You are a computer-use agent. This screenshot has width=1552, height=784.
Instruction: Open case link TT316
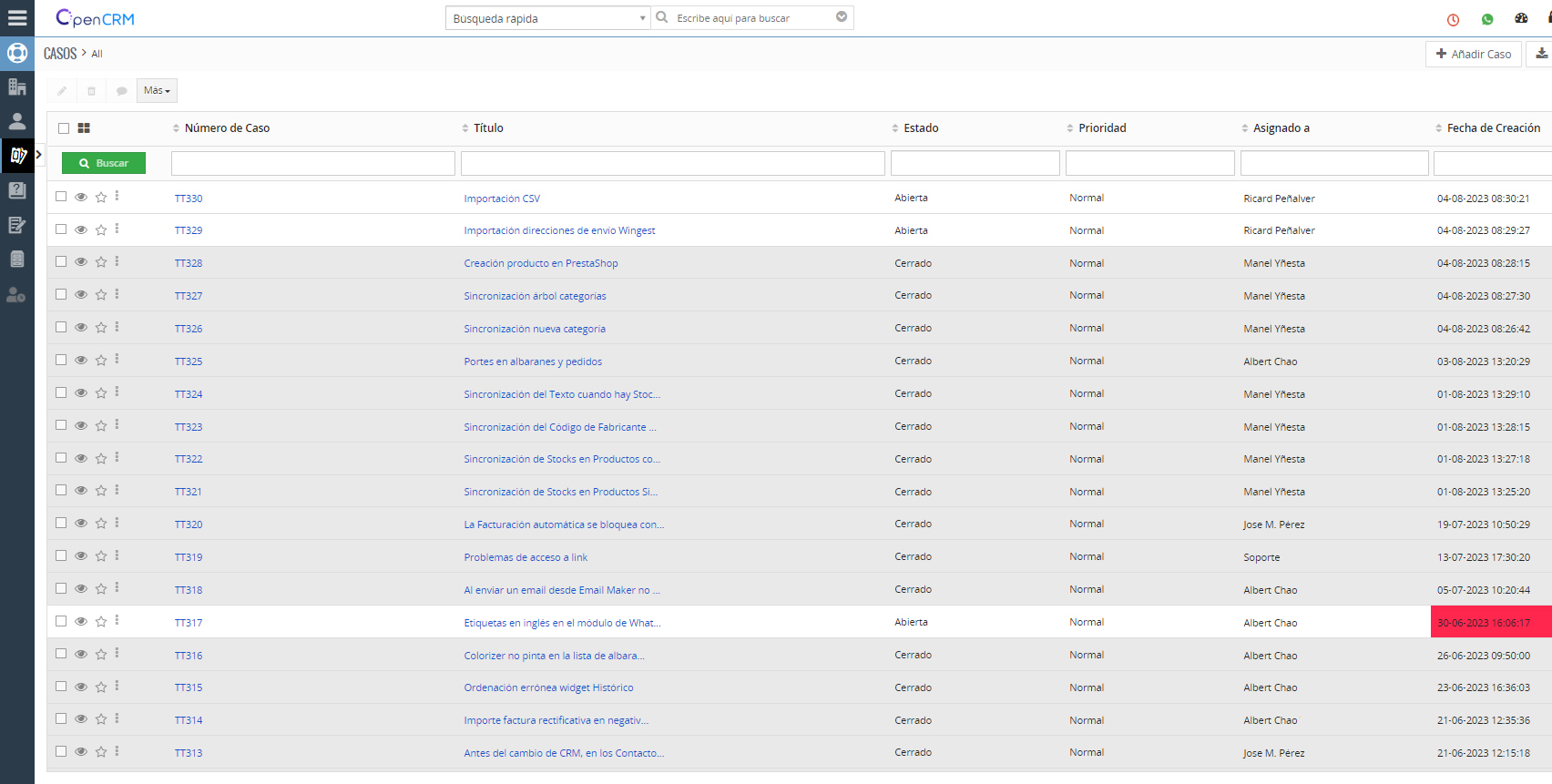pos(189,656)
